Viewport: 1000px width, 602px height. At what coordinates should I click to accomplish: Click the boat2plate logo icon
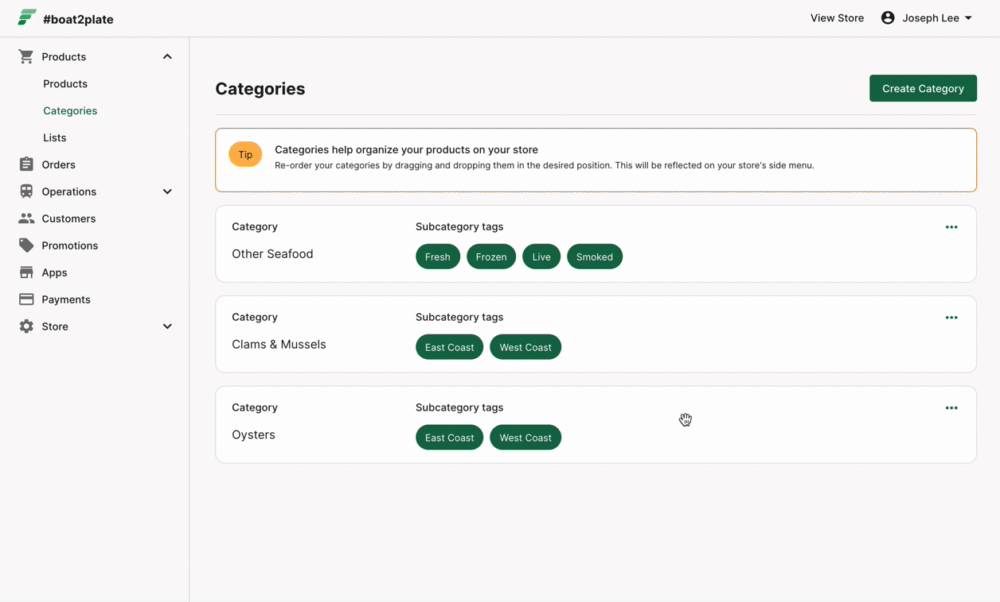pos(27,18)
